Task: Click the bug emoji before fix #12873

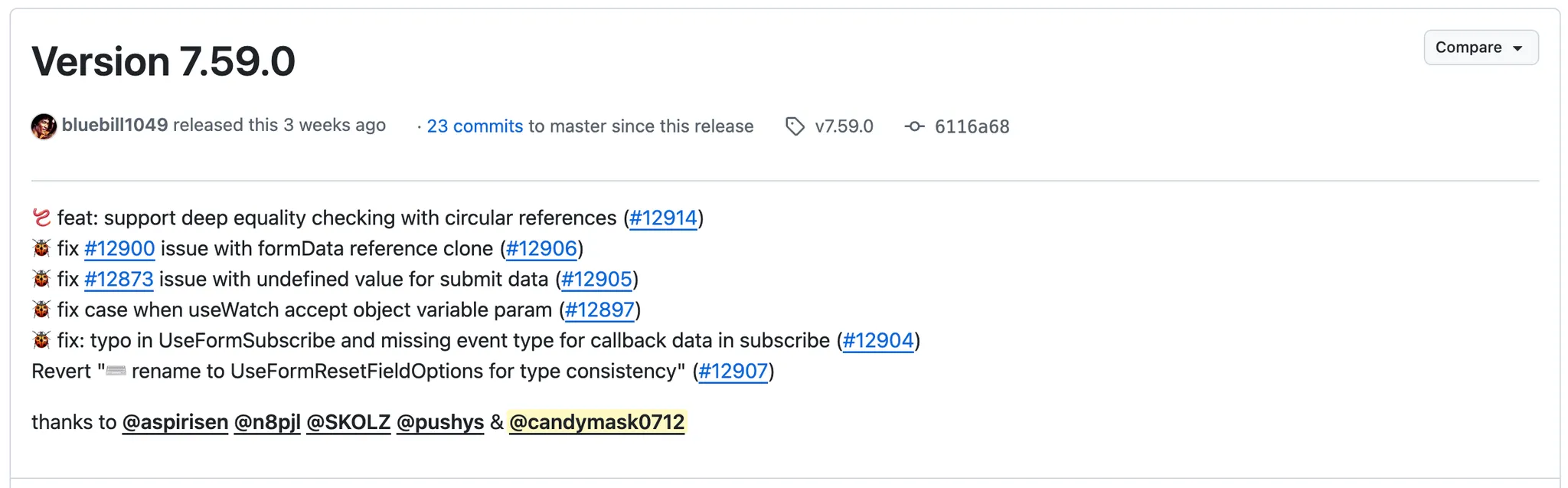Action: 41,279
